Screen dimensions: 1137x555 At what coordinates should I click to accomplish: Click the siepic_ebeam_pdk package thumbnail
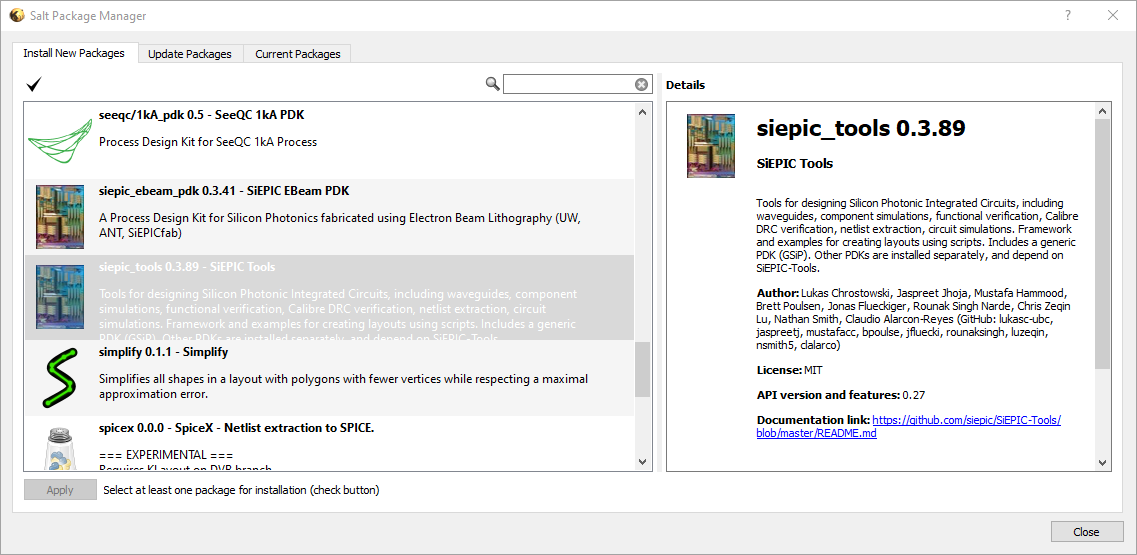[x=60, y=216]
